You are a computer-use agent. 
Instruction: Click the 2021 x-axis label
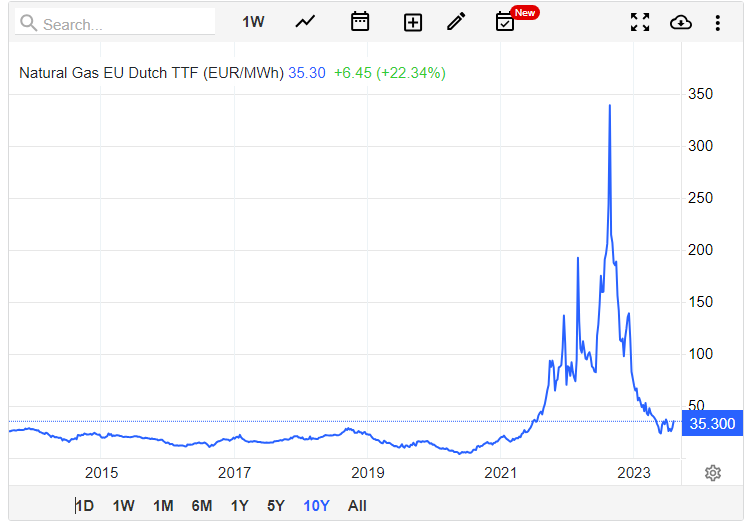click(501, 472)
